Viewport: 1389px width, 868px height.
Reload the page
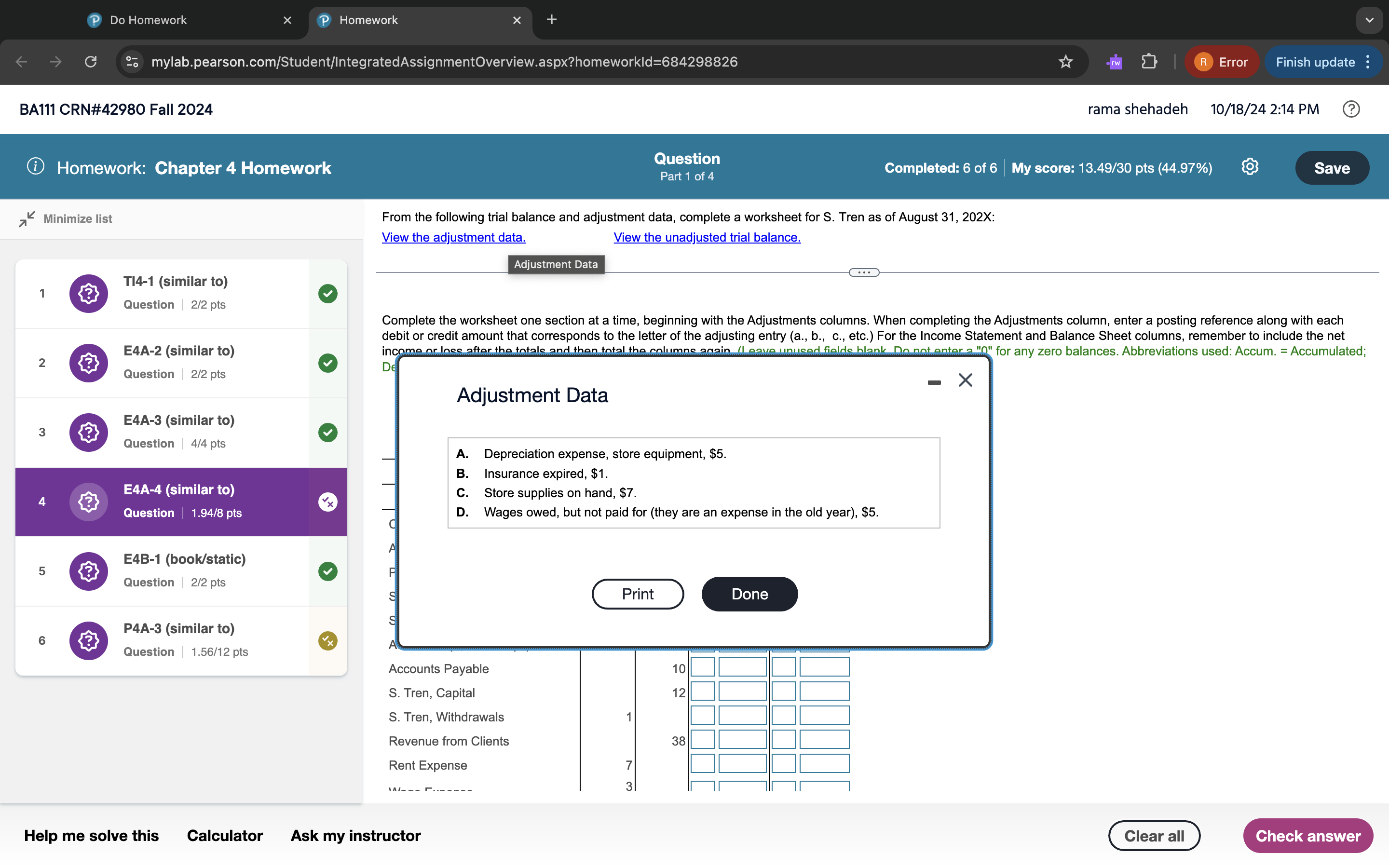point(91,62)
